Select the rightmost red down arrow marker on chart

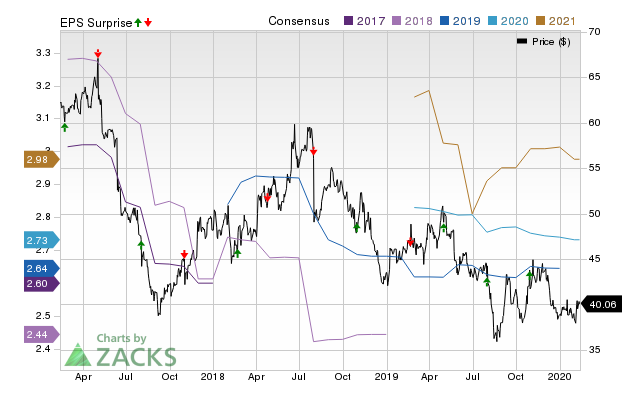(411, 242)
